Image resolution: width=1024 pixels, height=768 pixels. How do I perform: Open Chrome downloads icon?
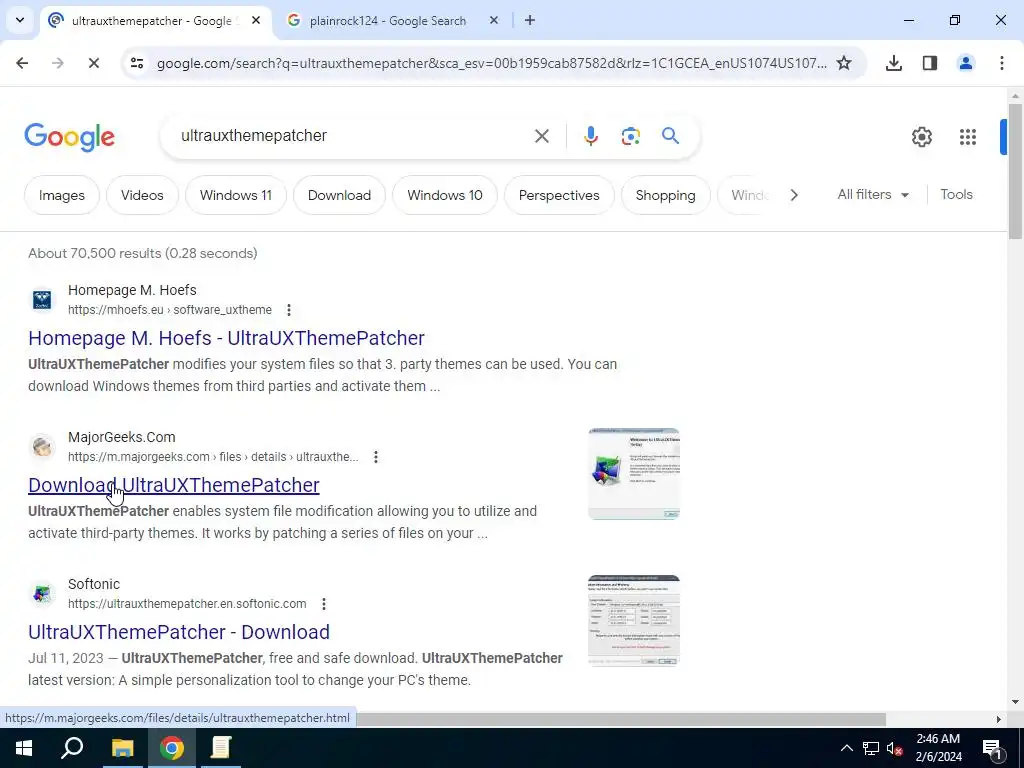[893, 63]
